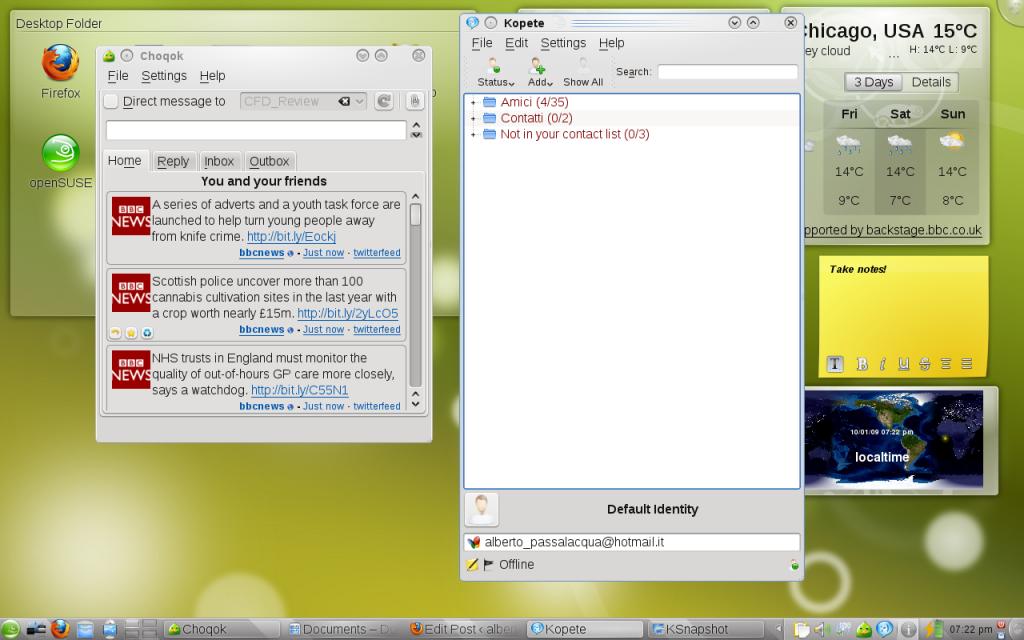This screenshot has width=1024, height=640.
Task: Click the Kopete contact Search field
Action: tap(728, 72)
